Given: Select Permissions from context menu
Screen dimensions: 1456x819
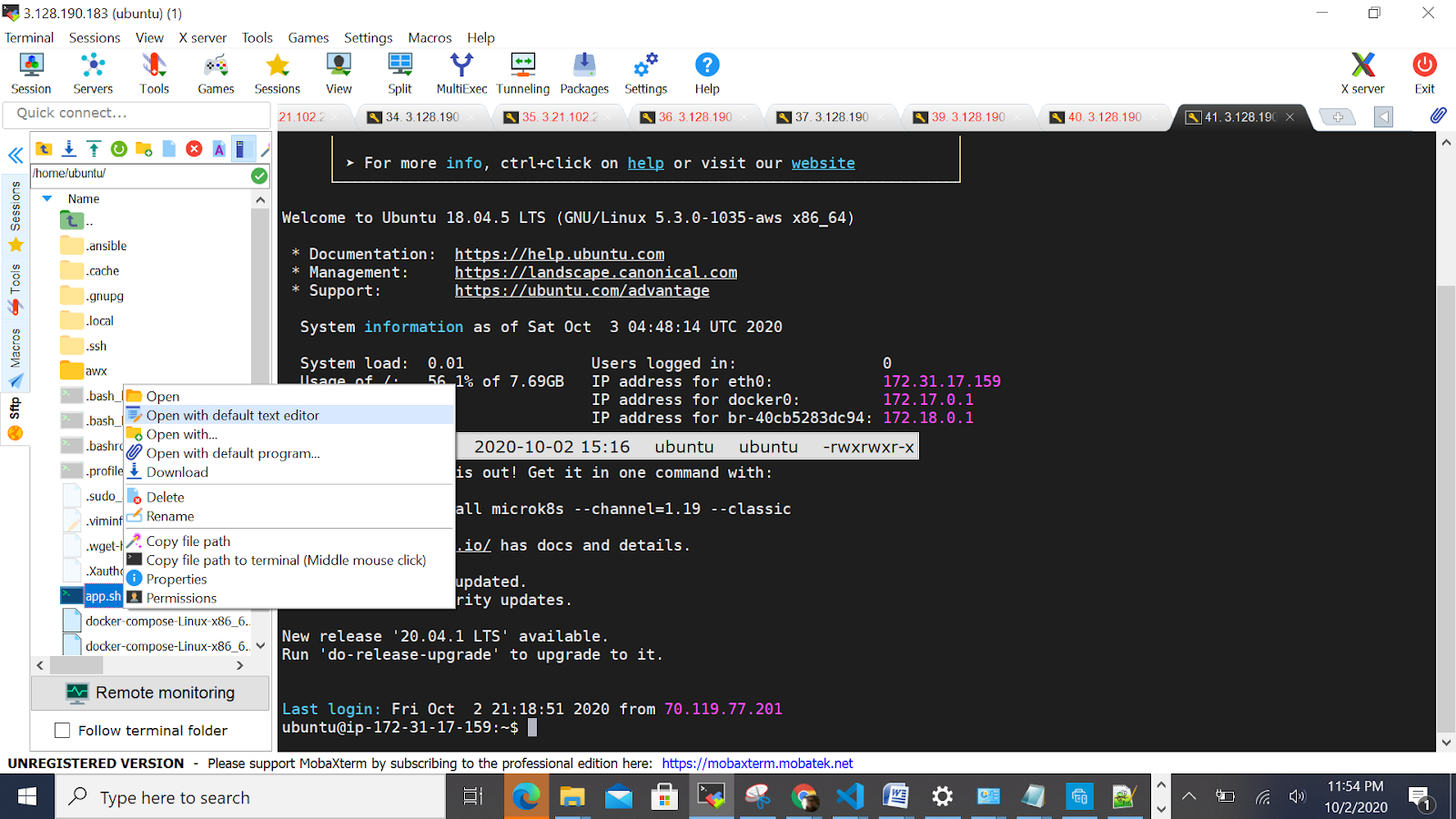Looking at the screenshot, I should pos(289,598).
